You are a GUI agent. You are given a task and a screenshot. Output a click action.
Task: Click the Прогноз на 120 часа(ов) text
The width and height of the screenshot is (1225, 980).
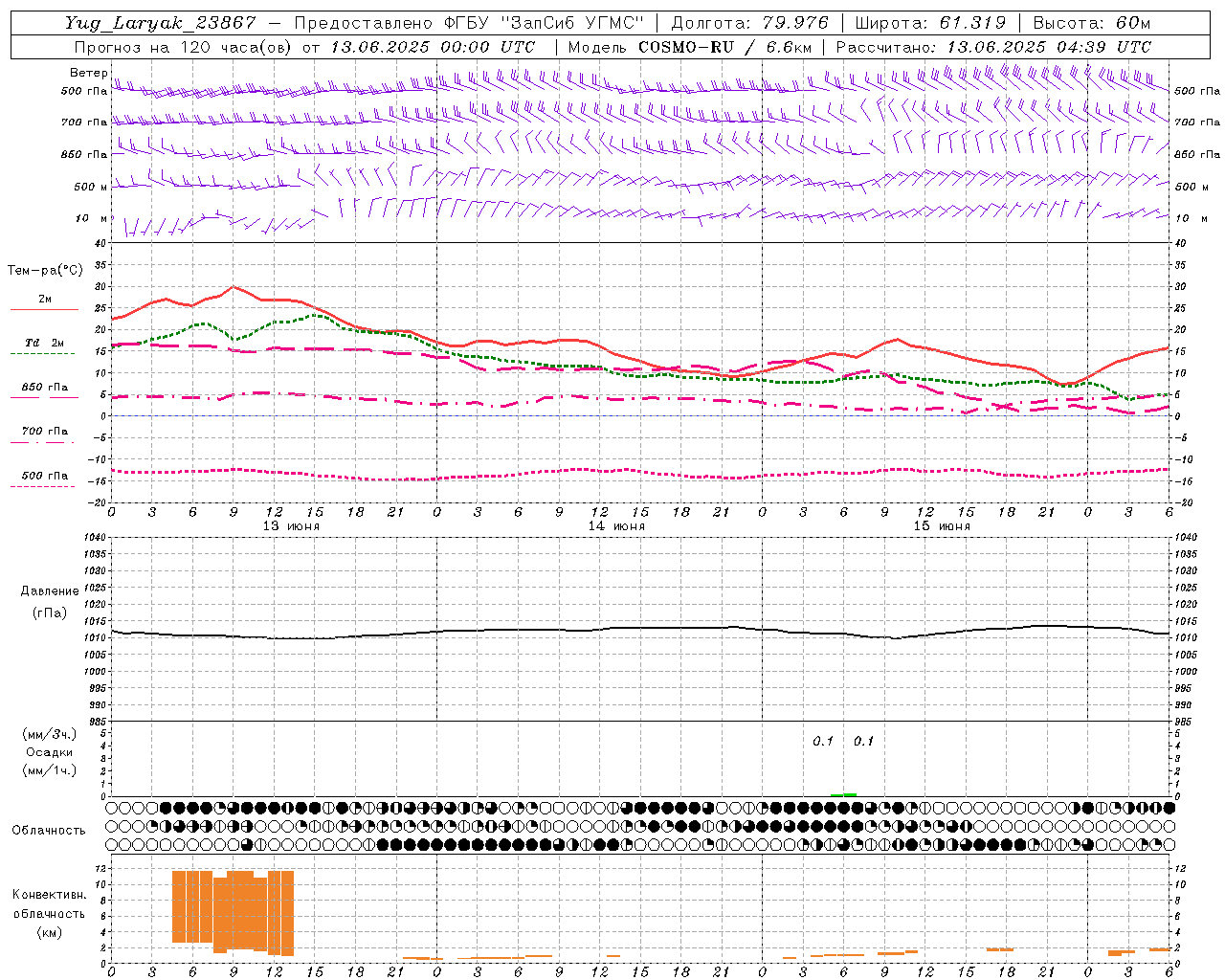(x=183, y=47)
